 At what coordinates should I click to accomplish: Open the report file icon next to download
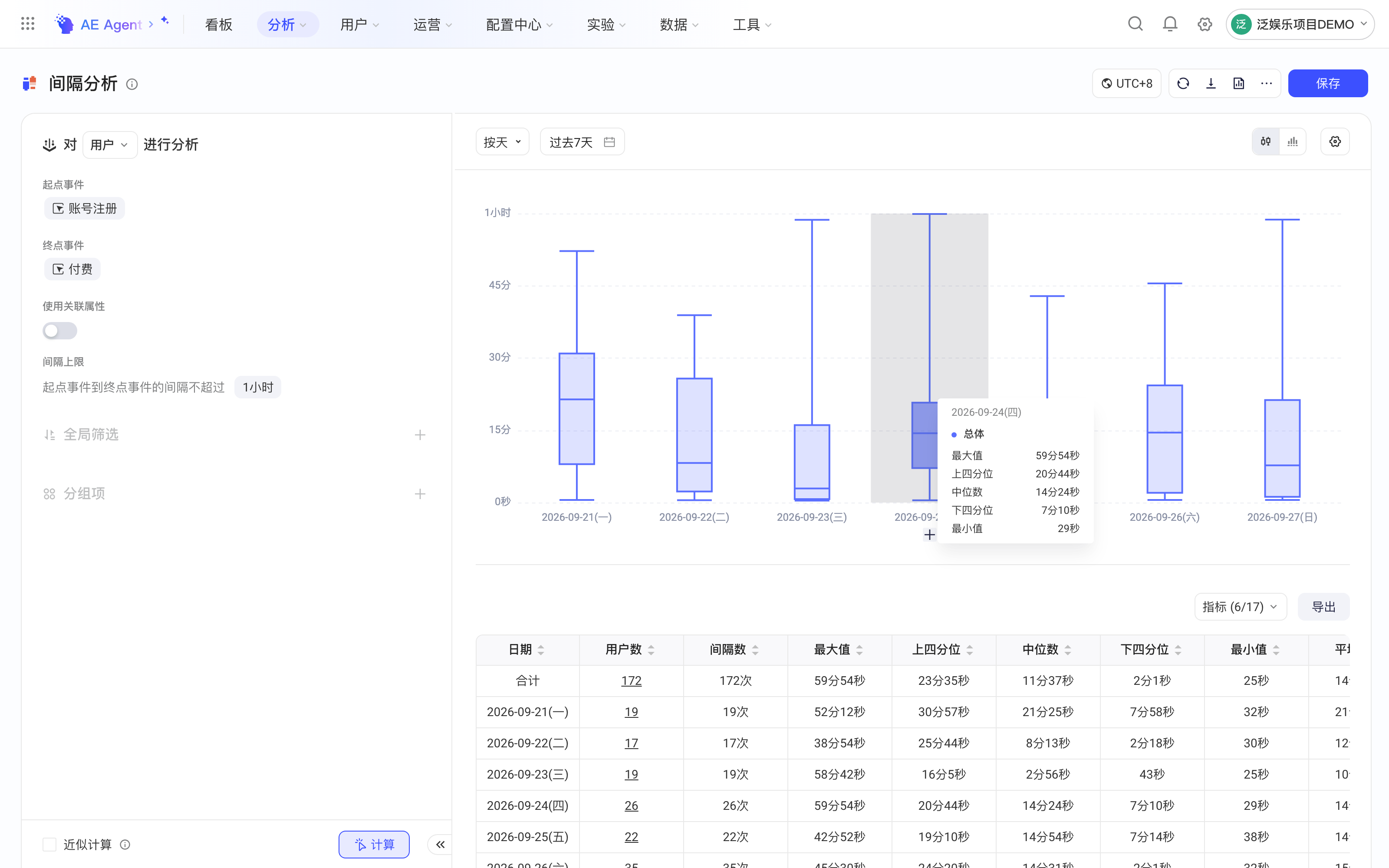[x=1239, y=83]
